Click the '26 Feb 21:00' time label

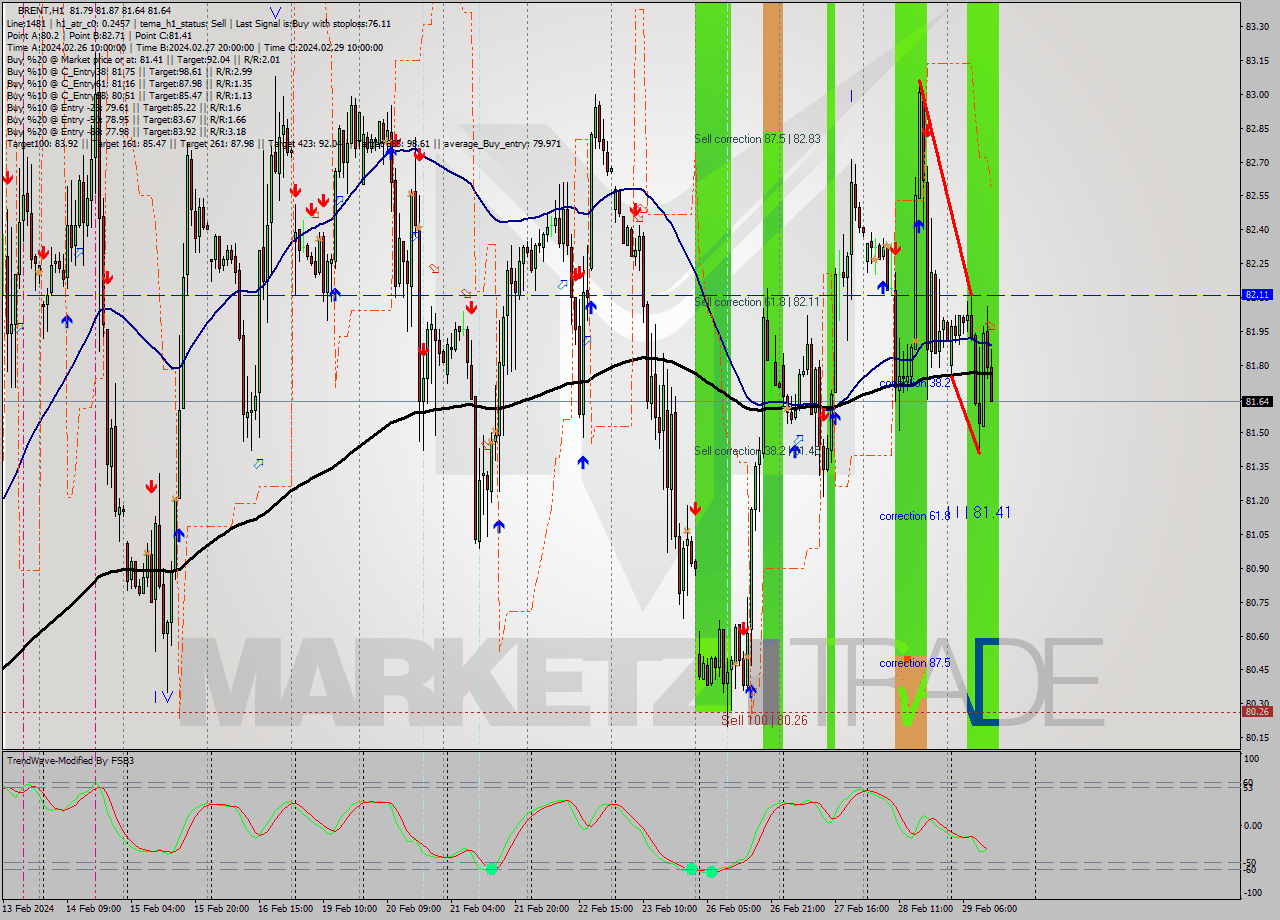pos(797,908)
